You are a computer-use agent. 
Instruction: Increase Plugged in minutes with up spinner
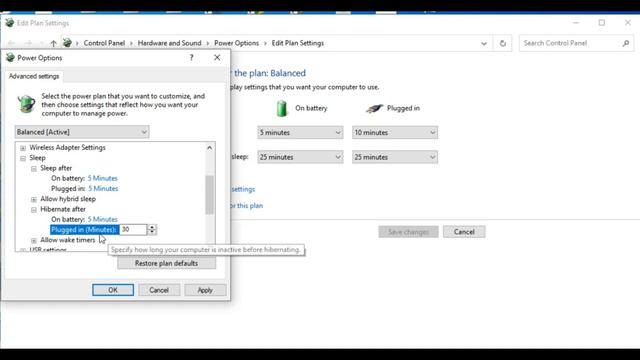[x=152, y=227]
